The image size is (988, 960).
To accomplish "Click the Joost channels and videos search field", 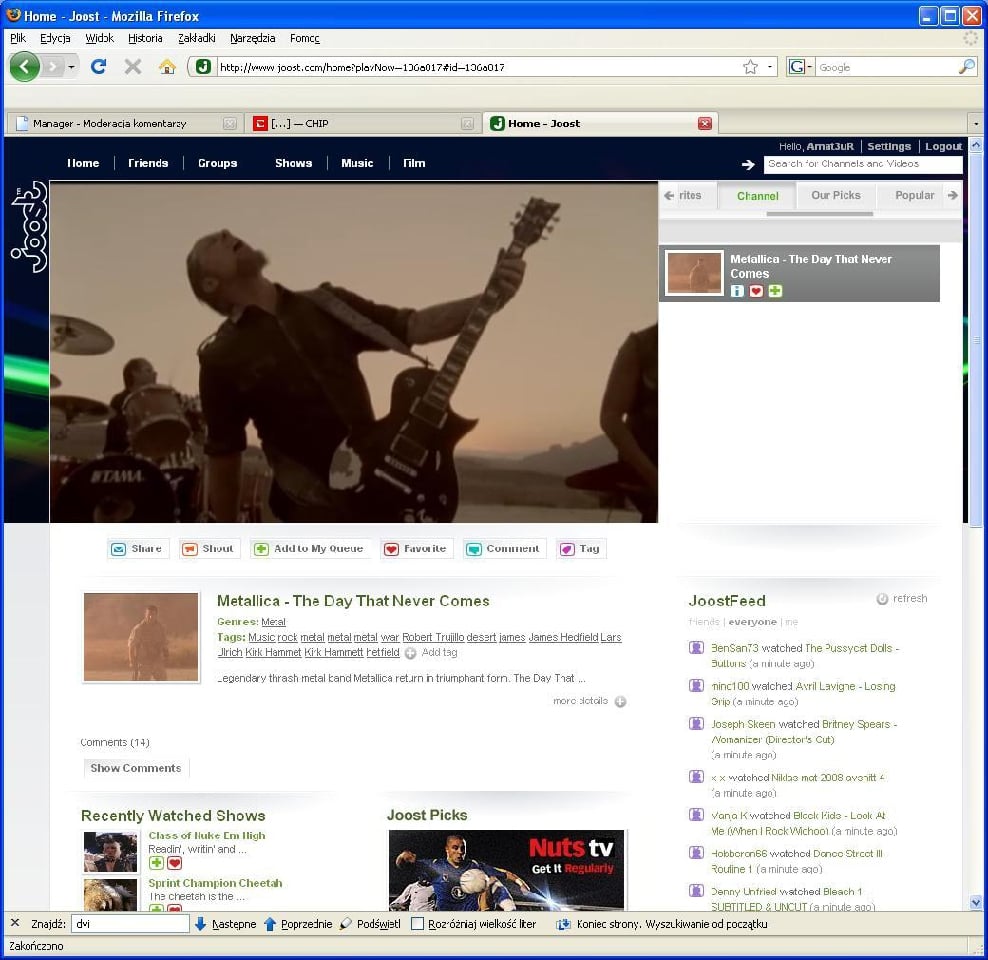I will coord(862,164).
